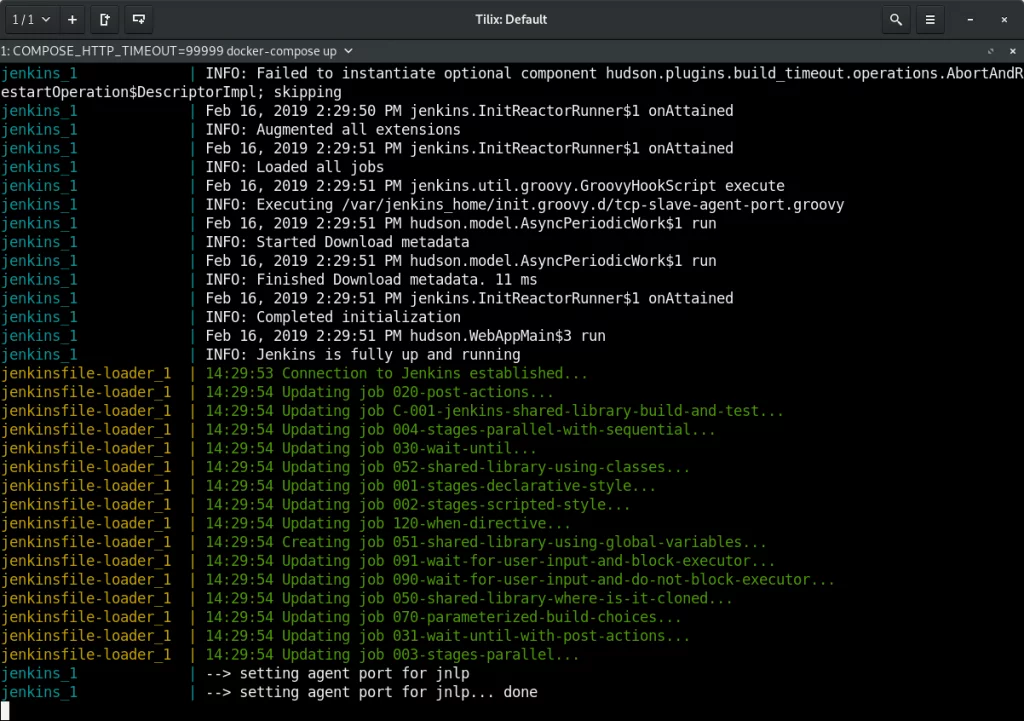The height and width of the screenshot is (721, 1024).
Task: Click line 'INFO: Augmented all extensions'
Action: (x=333, y=130)
